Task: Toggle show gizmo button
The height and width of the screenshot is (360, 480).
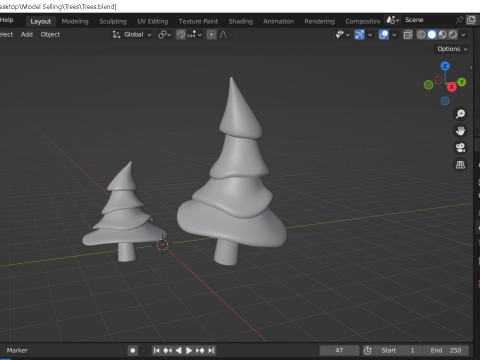Action: point(359,35)
